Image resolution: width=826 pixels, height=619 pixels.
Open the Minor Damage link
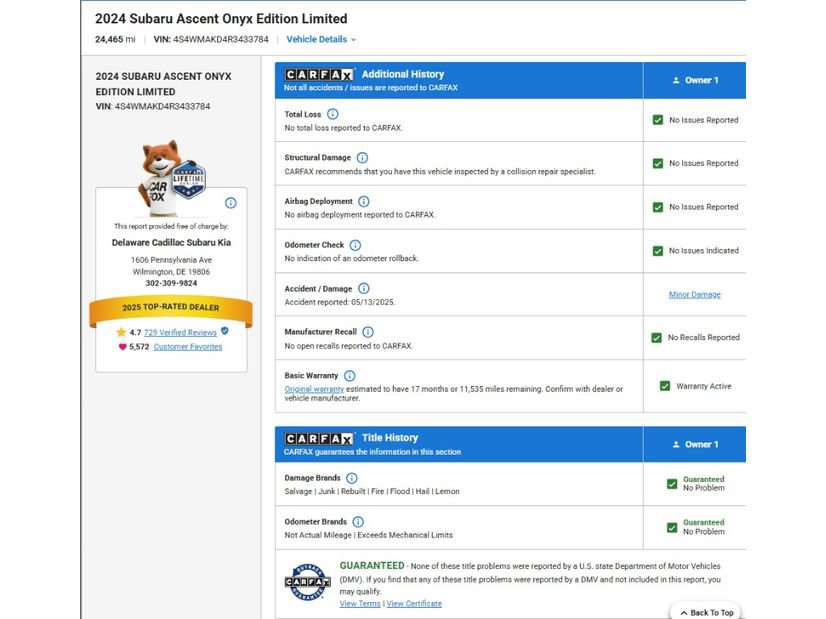pyautogui.click(x=694, y=294)
